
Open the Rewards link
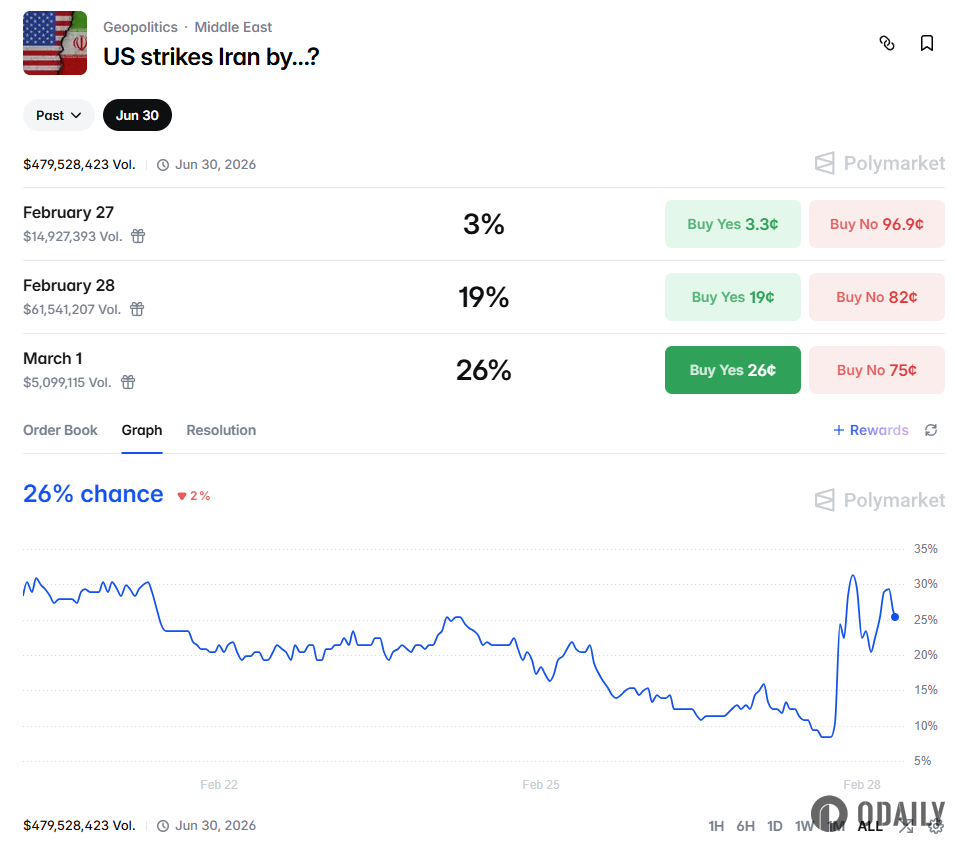[871, 430]
